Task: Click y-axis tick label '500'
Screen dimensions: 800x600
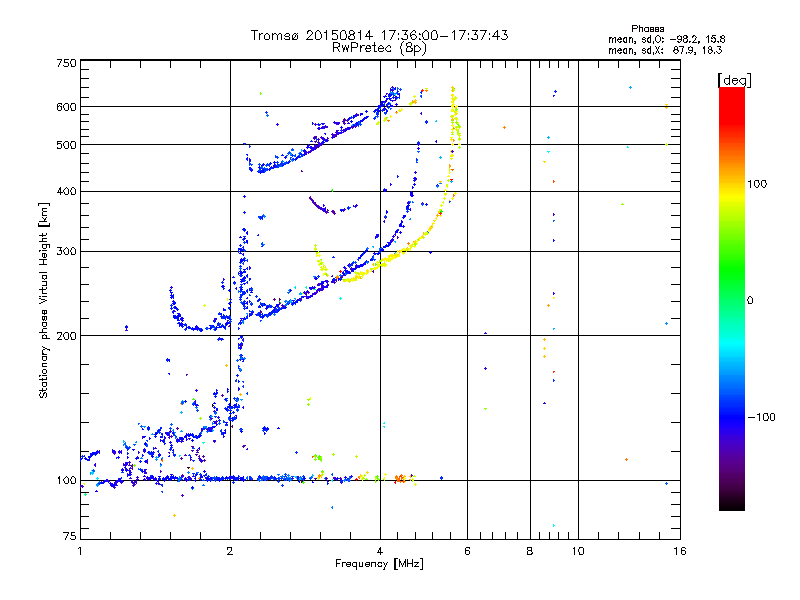Action: pos(66,145)
